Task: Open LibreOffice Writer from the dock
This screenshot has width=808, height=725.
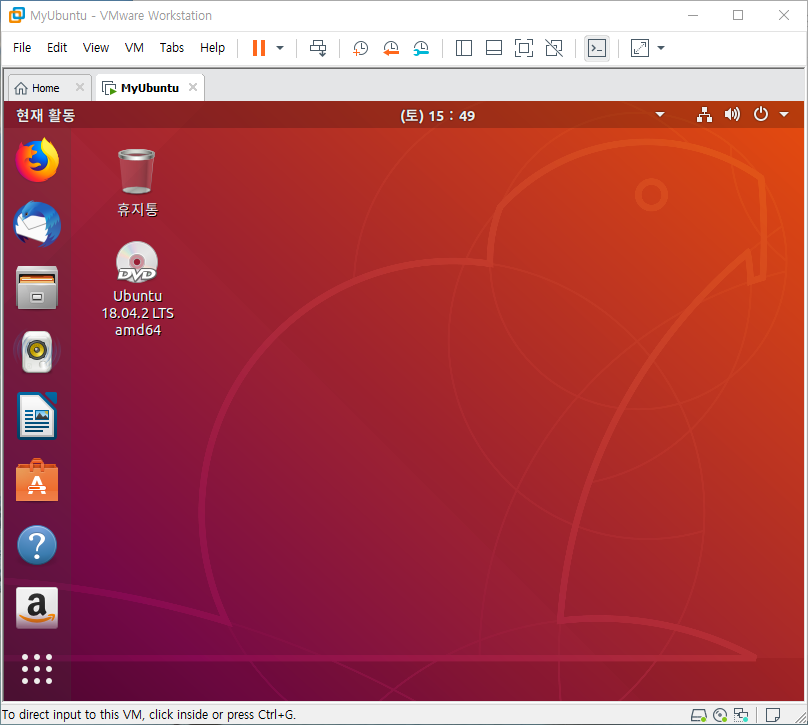Action: point(37,416)
